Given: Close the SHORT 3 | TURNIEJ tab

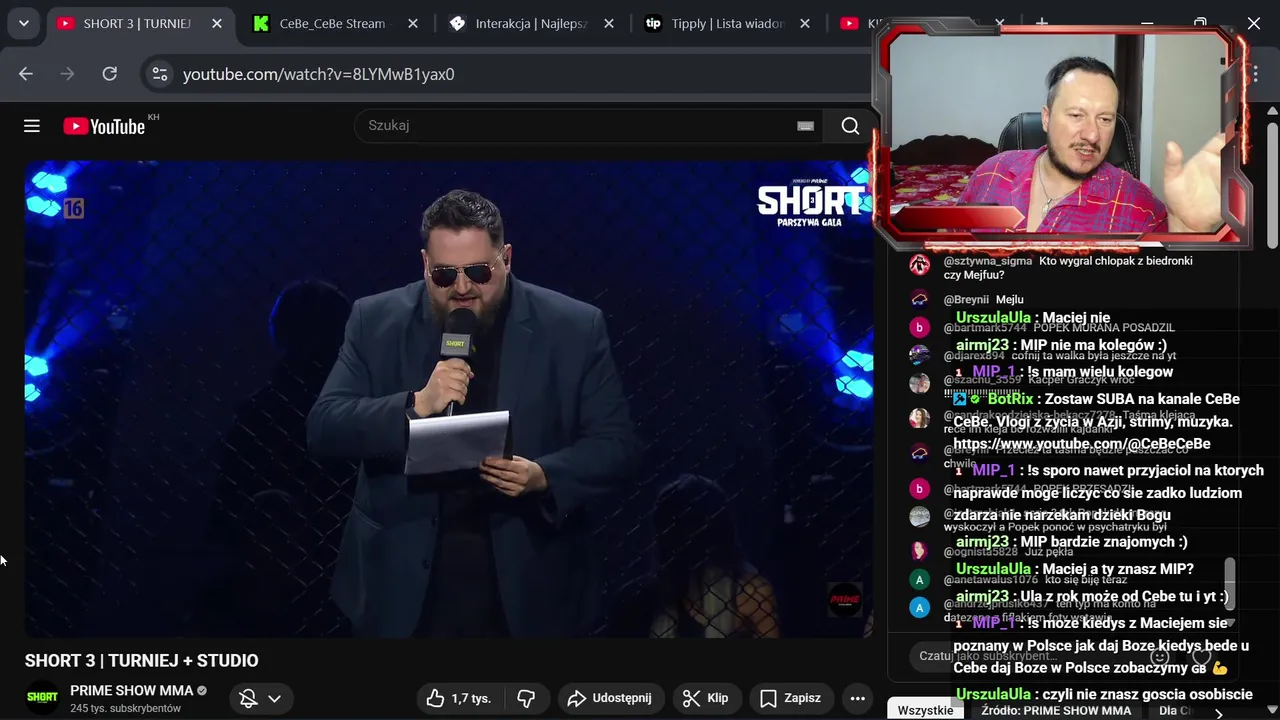Looking at the screenshot, I should (217, 23).
